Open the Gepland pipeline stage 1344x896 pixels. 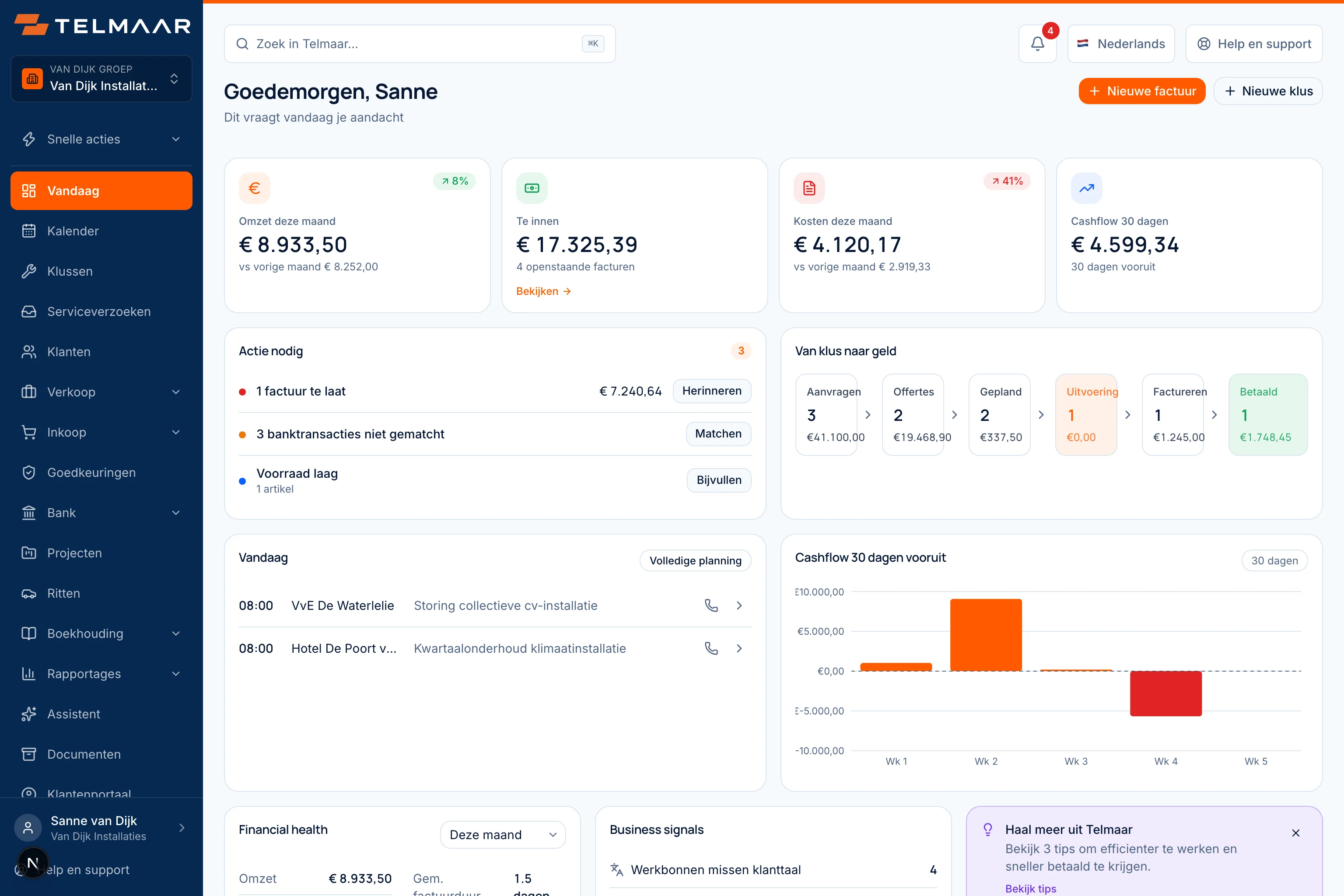(x=999, y=415)
